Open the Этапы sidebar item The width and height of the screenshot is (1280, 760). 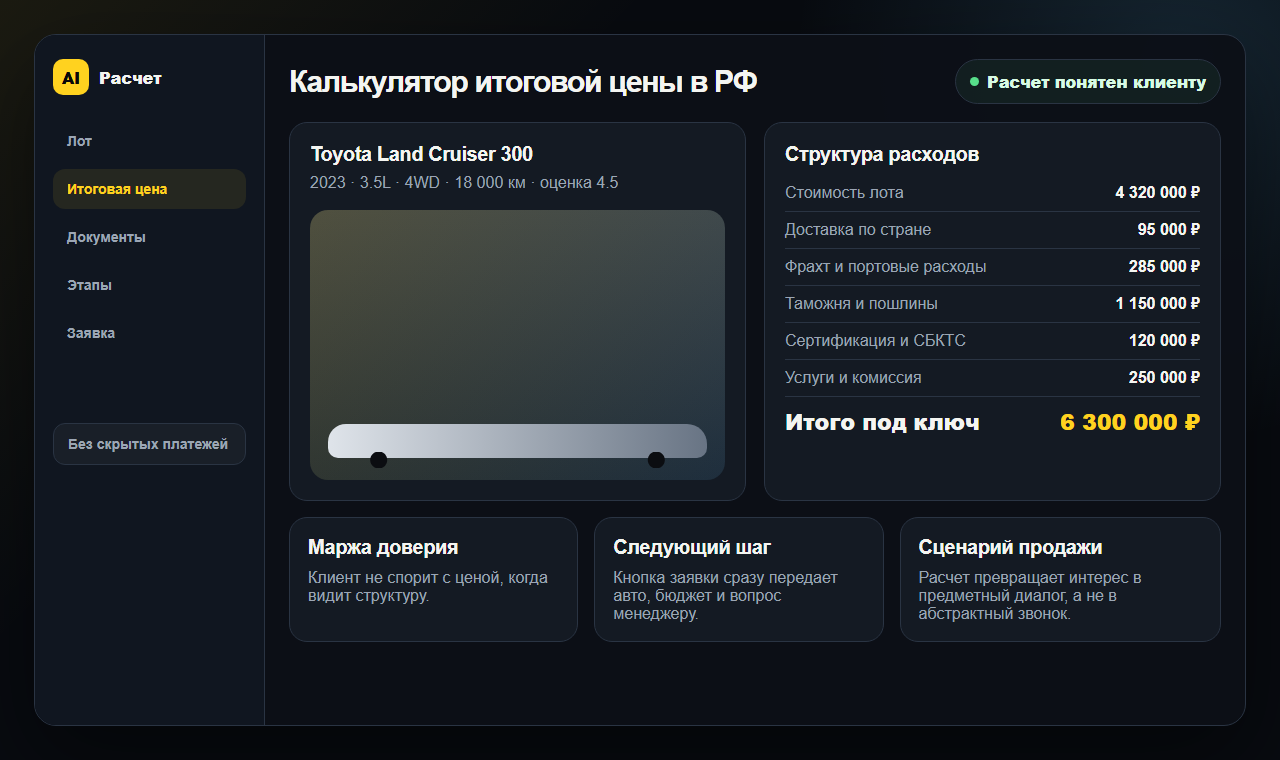(149, 285)
